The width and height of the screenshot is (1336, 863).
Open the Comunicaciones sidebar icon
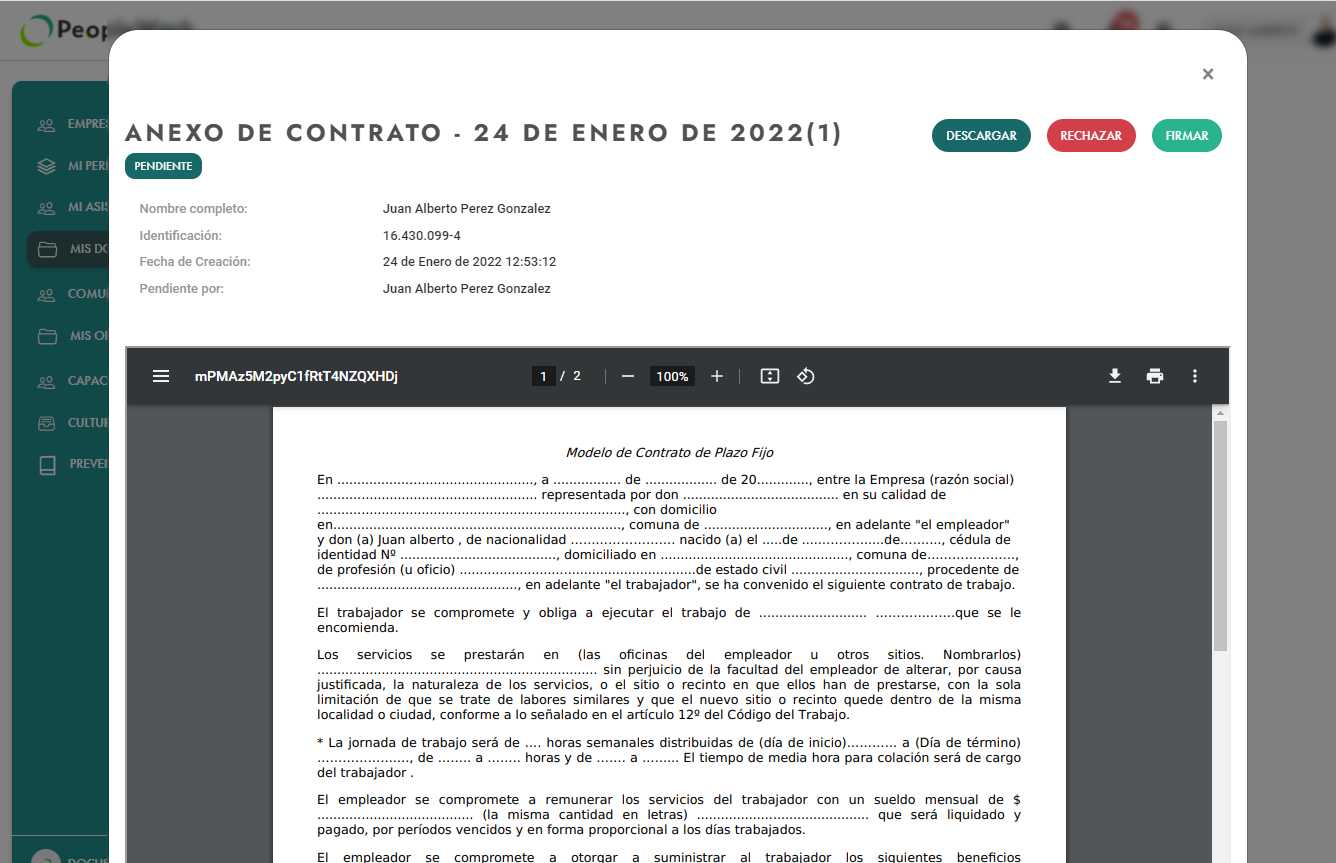coord(46,295)
